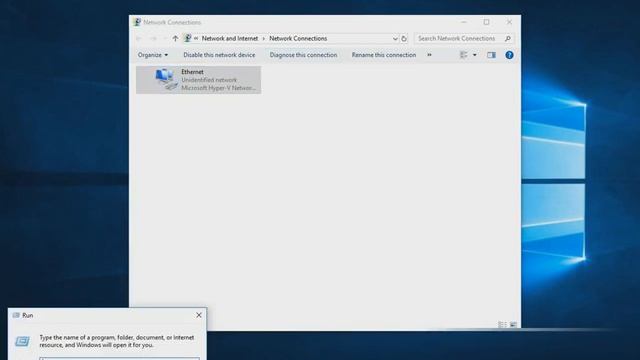This screenshot has height=360, width=640.
Task: Click the 'Unidentified network' status text
Action: coord(209,80)
